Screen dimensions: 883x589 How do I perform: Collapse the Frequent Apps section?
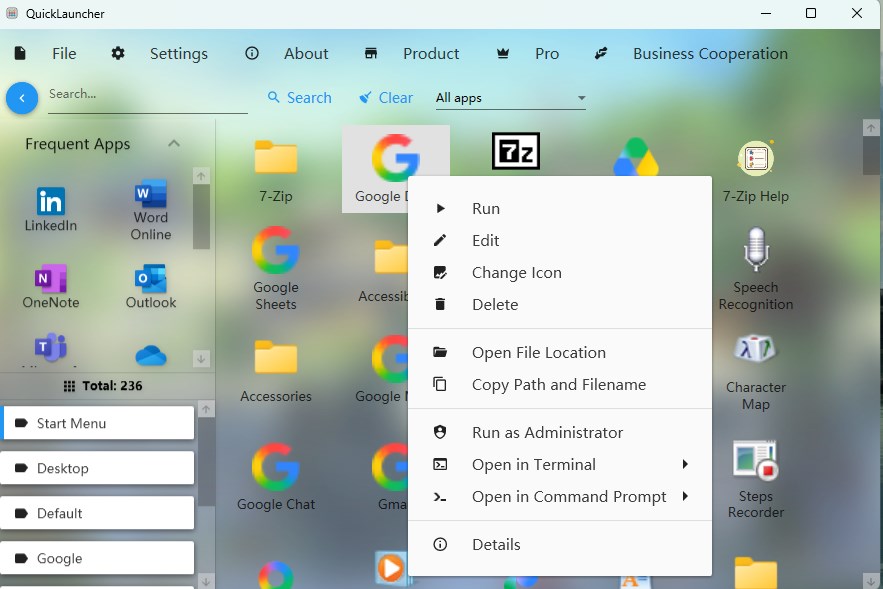point(174,144)
